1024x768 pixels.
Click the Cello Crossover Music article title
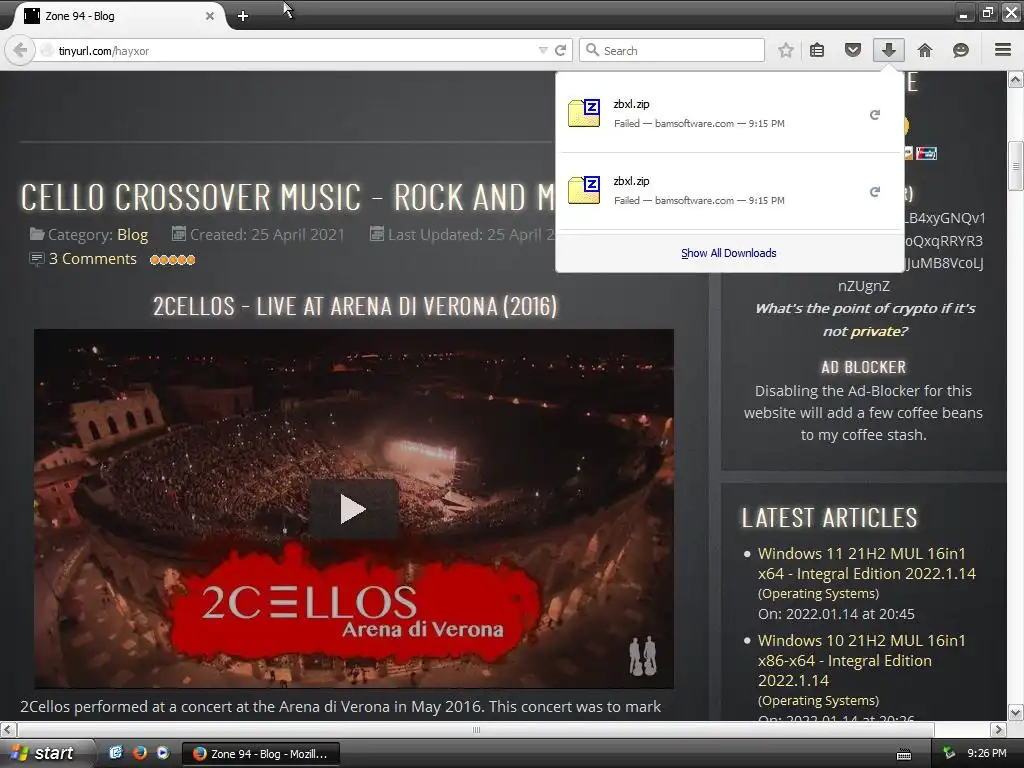click(x=287, y=197)
